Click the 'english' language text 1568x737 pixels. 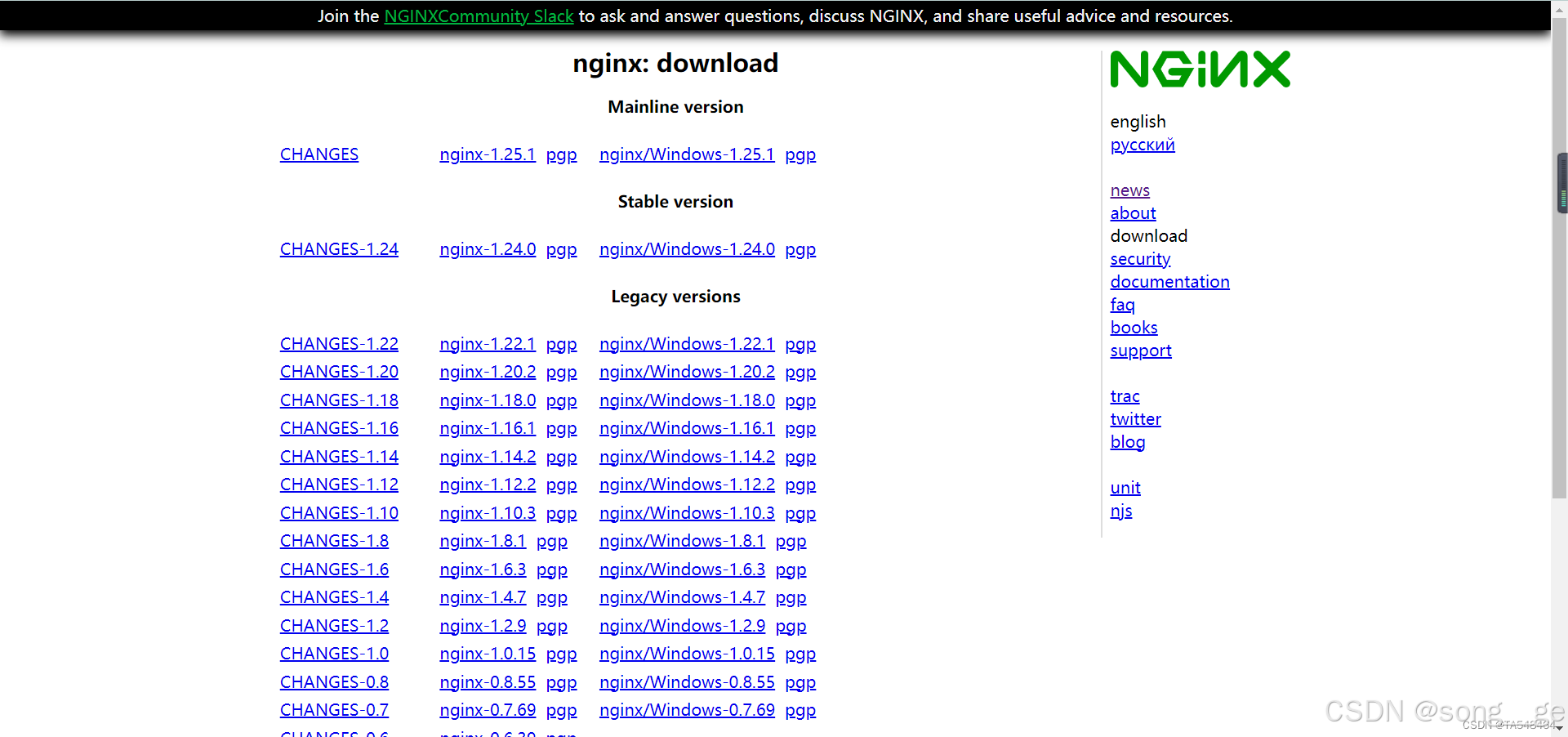click(x=1138, y=122)
